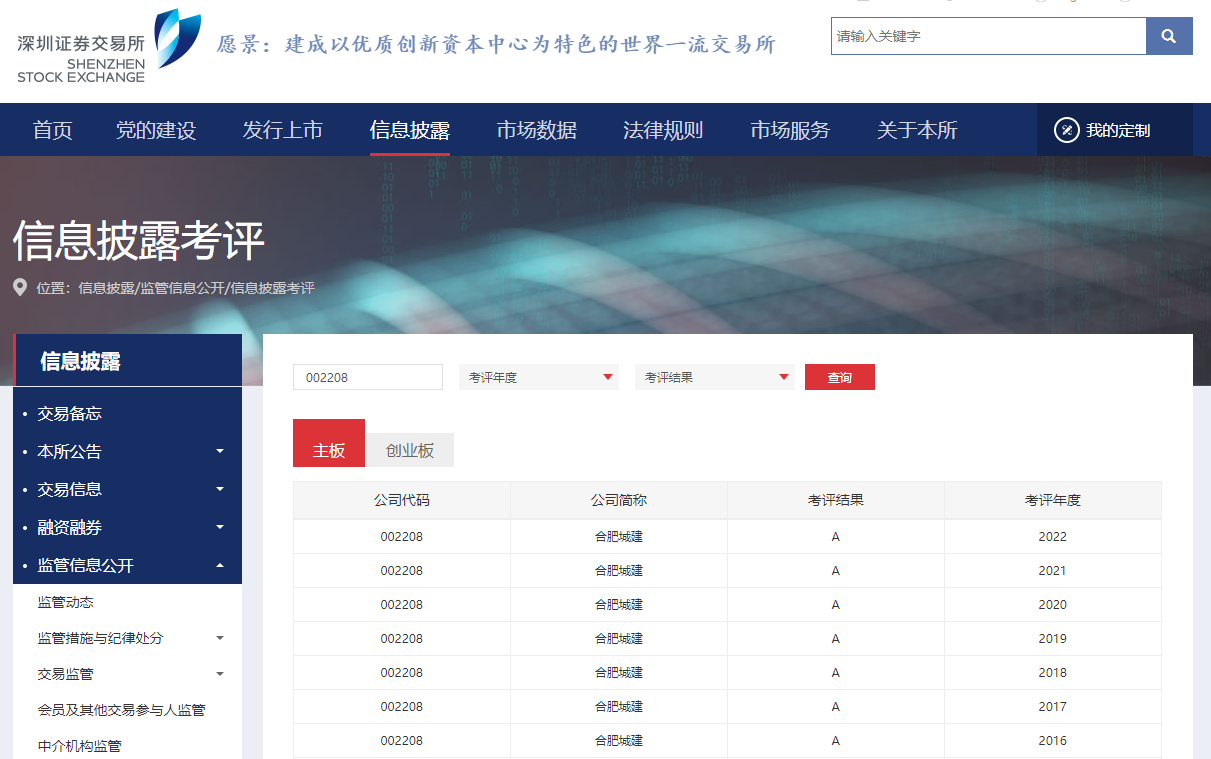1211x759 pixels.
Task: Open the 市场服务 menu item
Action: 789,129
